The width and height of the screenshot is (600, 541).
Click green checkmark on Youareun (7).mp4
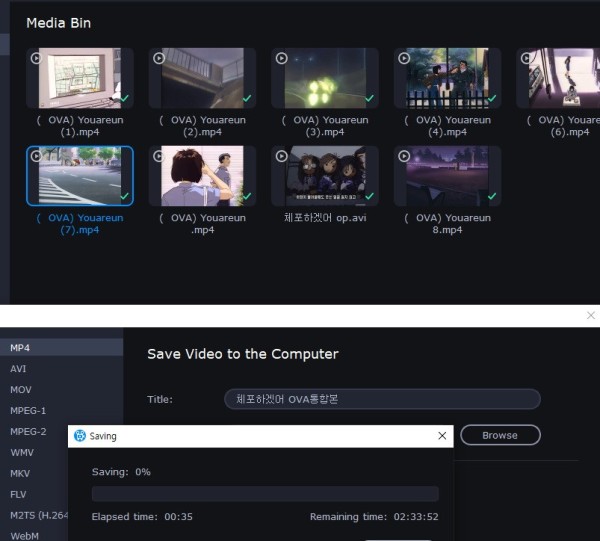coord(124,196)
